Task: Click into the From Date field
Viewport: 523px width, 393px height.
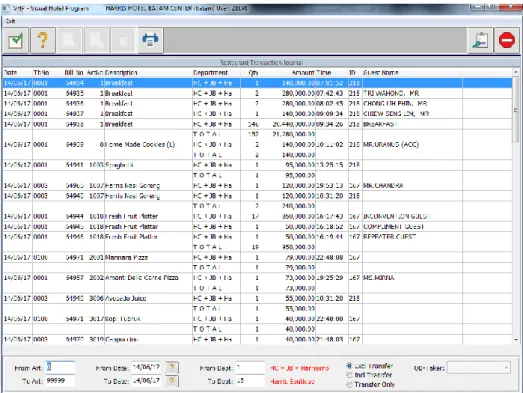Action: (146, 368)
